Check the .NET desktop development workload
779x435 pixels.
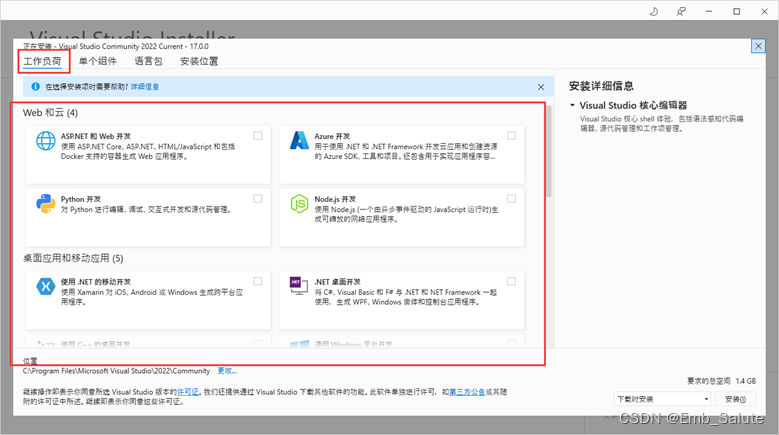pyautogui.click(x=511, y=282)
